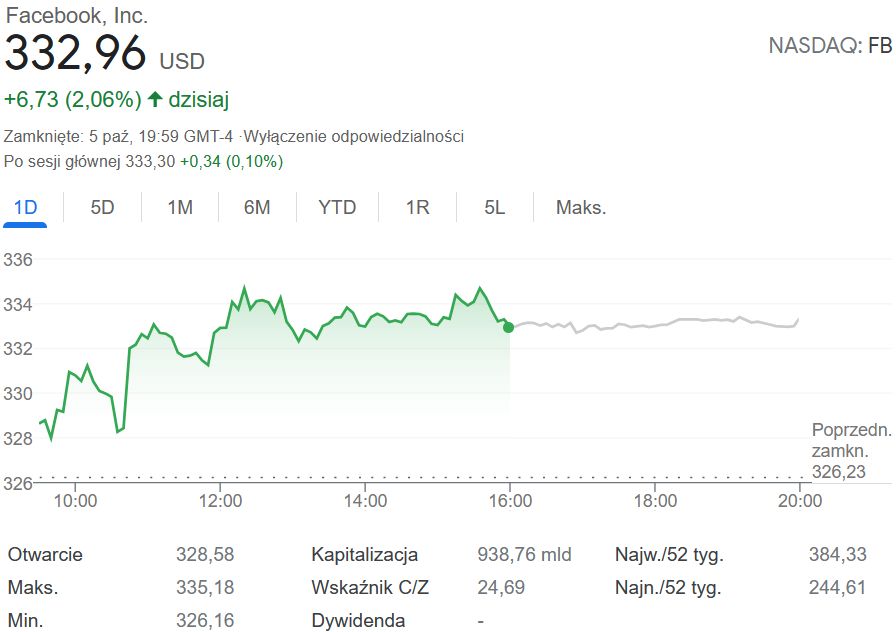Click the 12:00 label on time axis
Screen dimensions: 896x632
220,500
